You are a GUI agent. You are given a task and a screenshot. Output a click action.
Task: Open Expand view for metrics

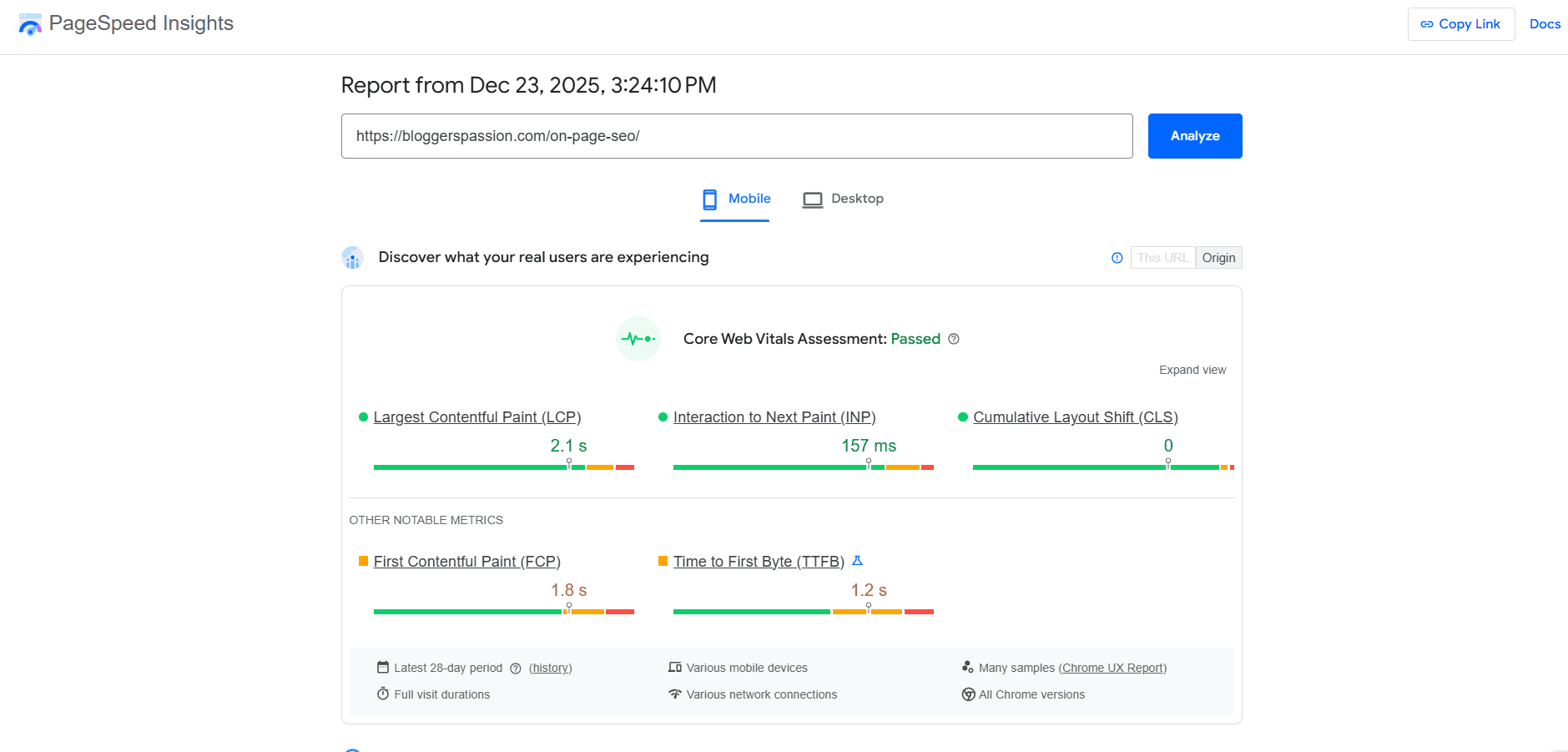[1192, 370]
